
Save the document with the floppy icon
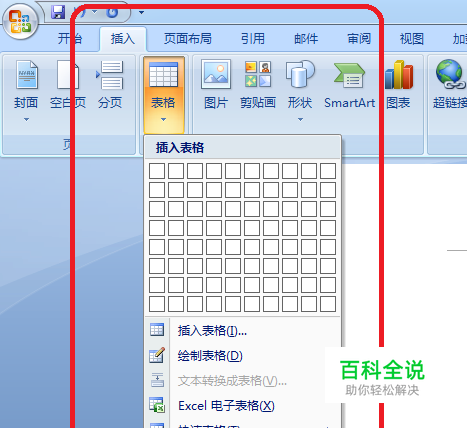coord(58,12)
